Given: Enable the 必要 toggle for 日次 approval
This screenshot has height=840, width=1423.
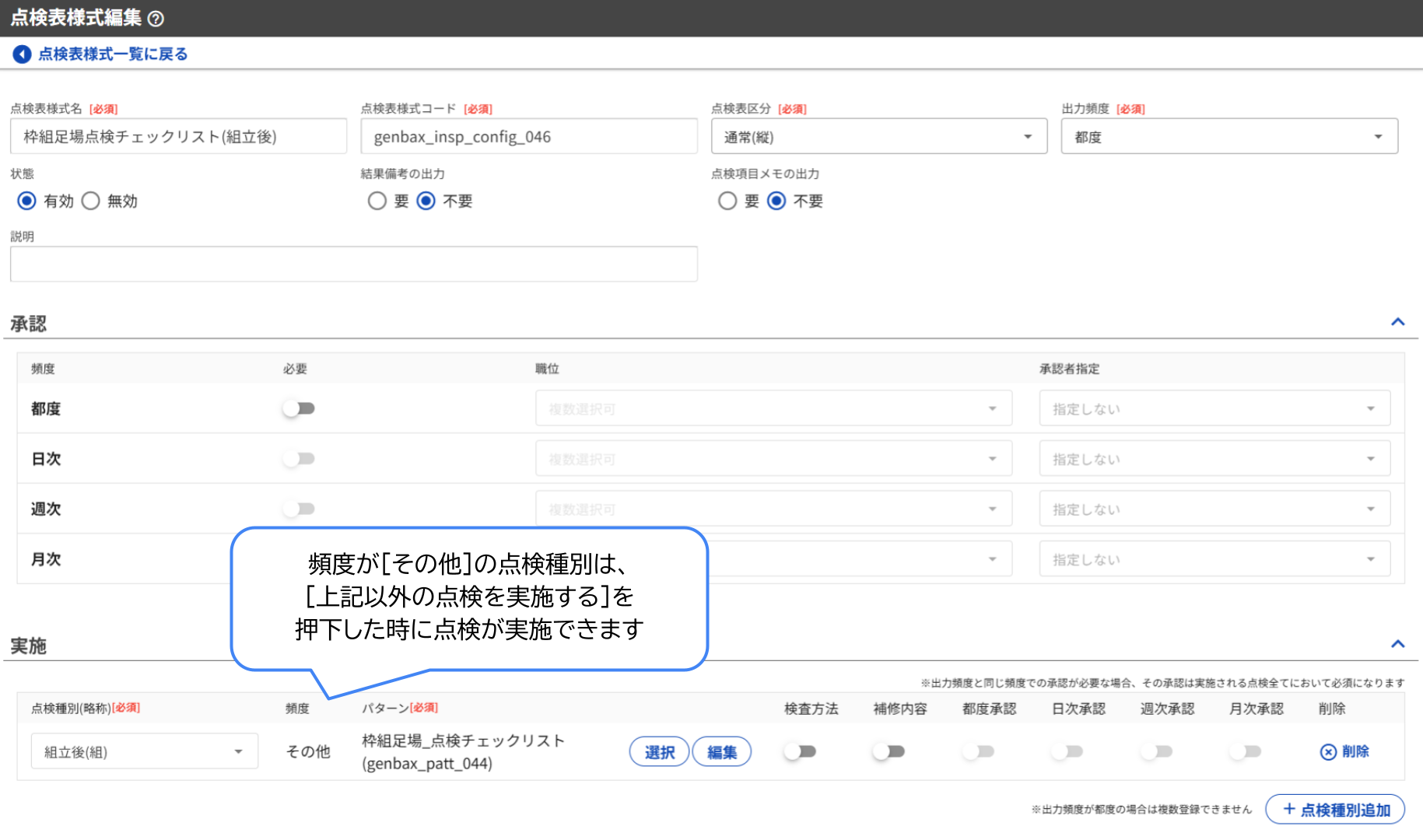Looking at the screenshot, I should tap(299, 458).
